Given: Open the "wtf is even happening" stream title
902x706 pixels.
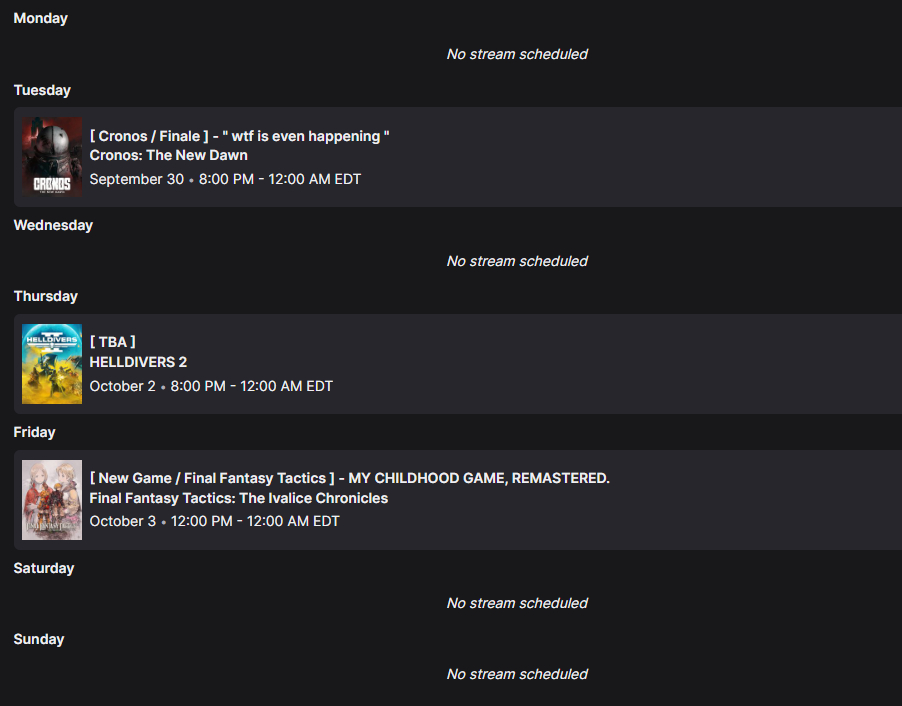Looking at the screenshot, I should coord(239,136).
